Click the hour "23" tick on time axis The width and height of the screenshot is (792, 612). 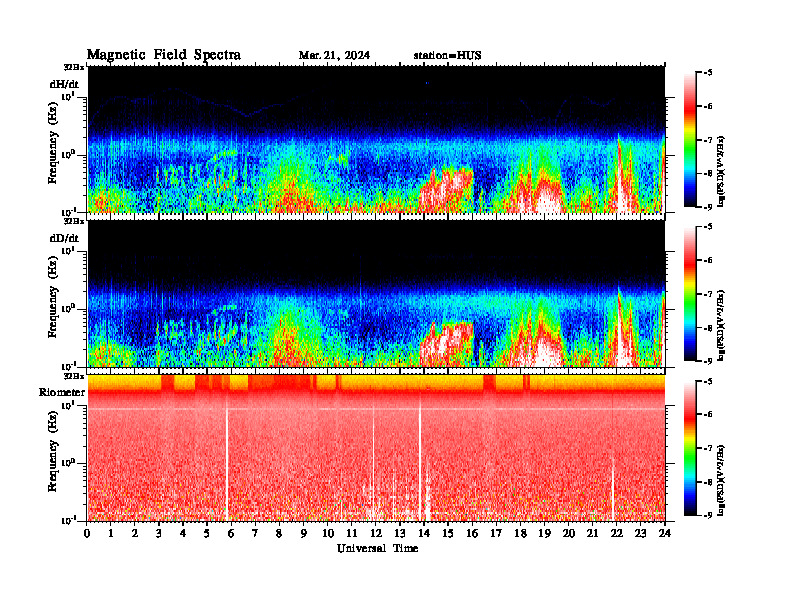point(640,533)
